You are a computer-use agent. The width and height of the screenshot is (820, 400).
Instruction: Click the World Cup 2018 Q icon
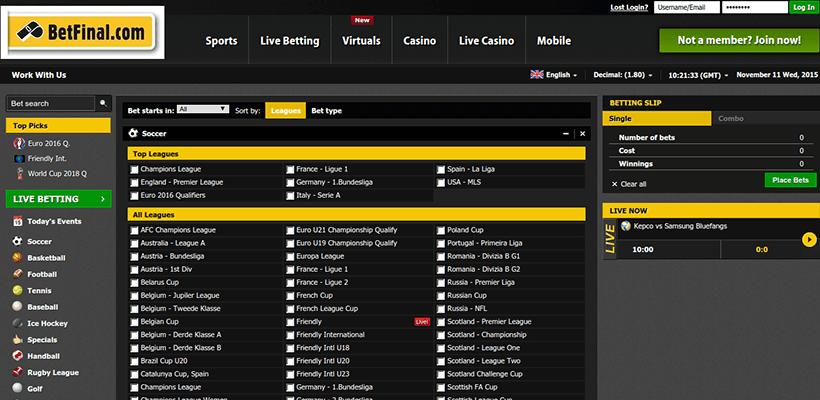pos(19,173)
